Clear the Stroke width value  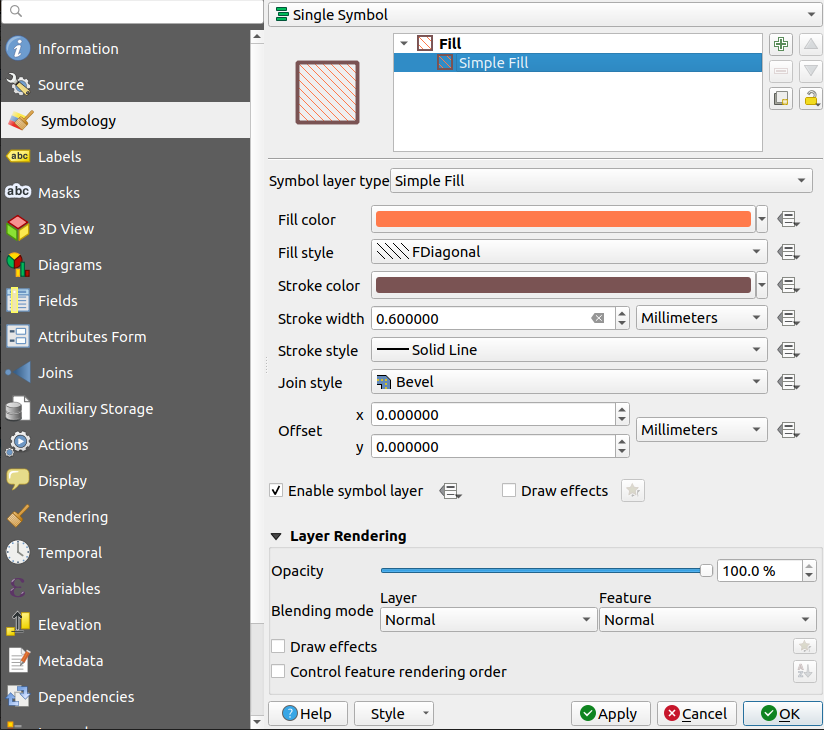(598, 318)
